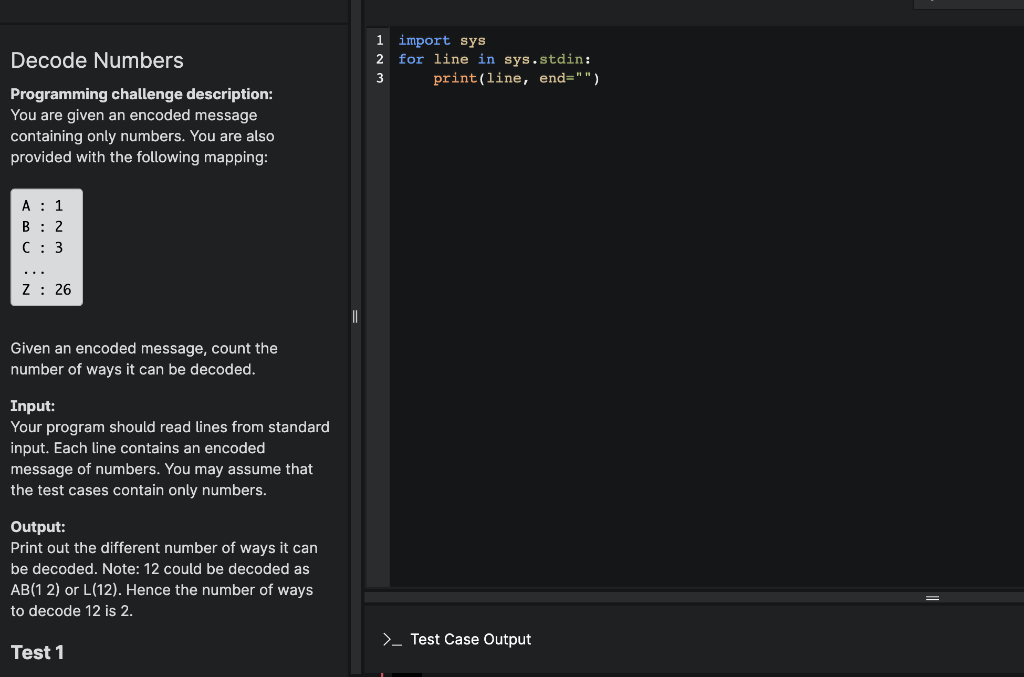This screenshot has height=677, width=1024.
Task: Click the B : 2 mapping row
Action: 42,227
